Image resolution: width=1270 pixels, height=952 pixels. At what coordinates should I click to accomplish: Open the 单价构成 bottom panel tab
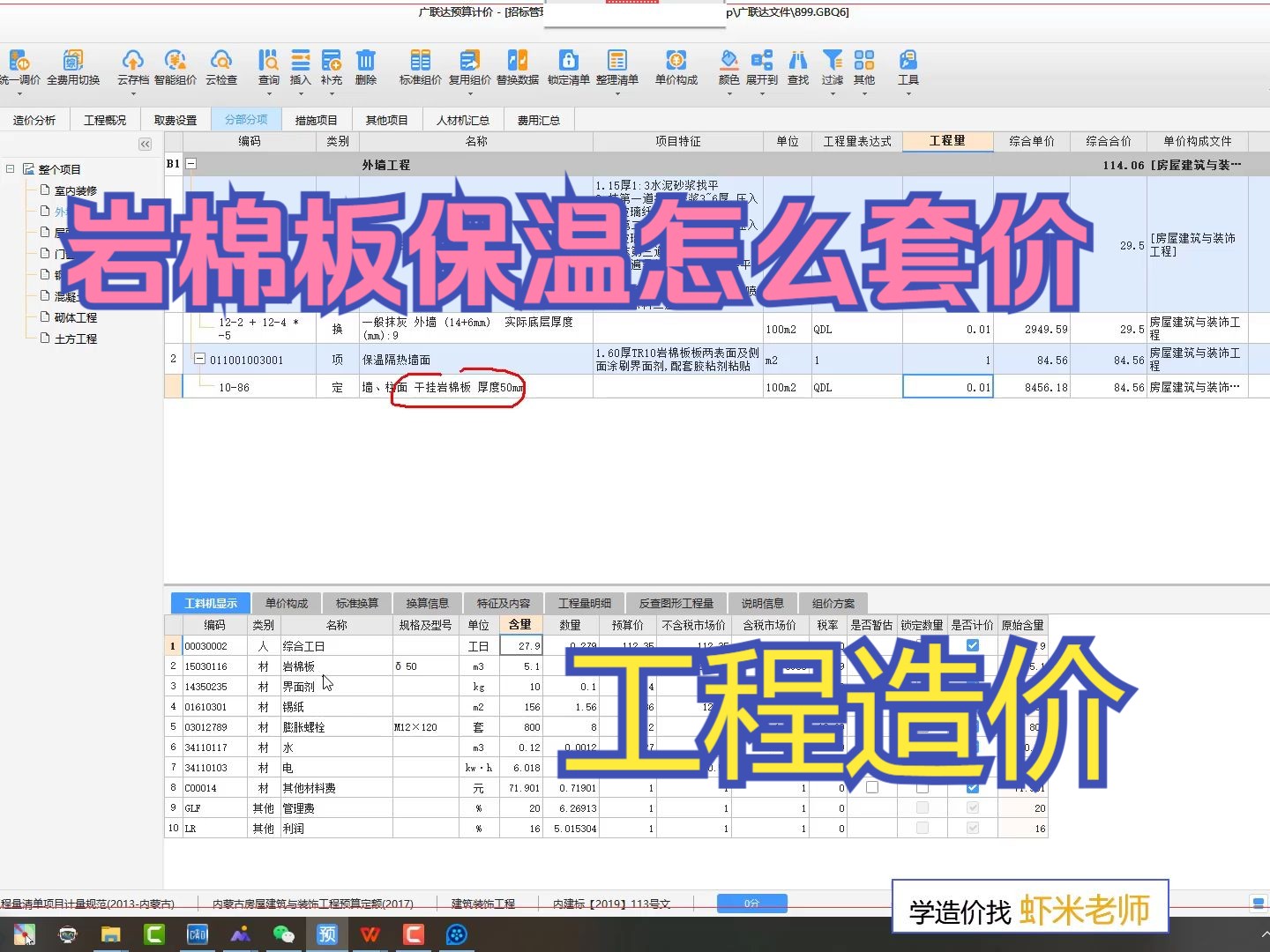tap(287, 603)
